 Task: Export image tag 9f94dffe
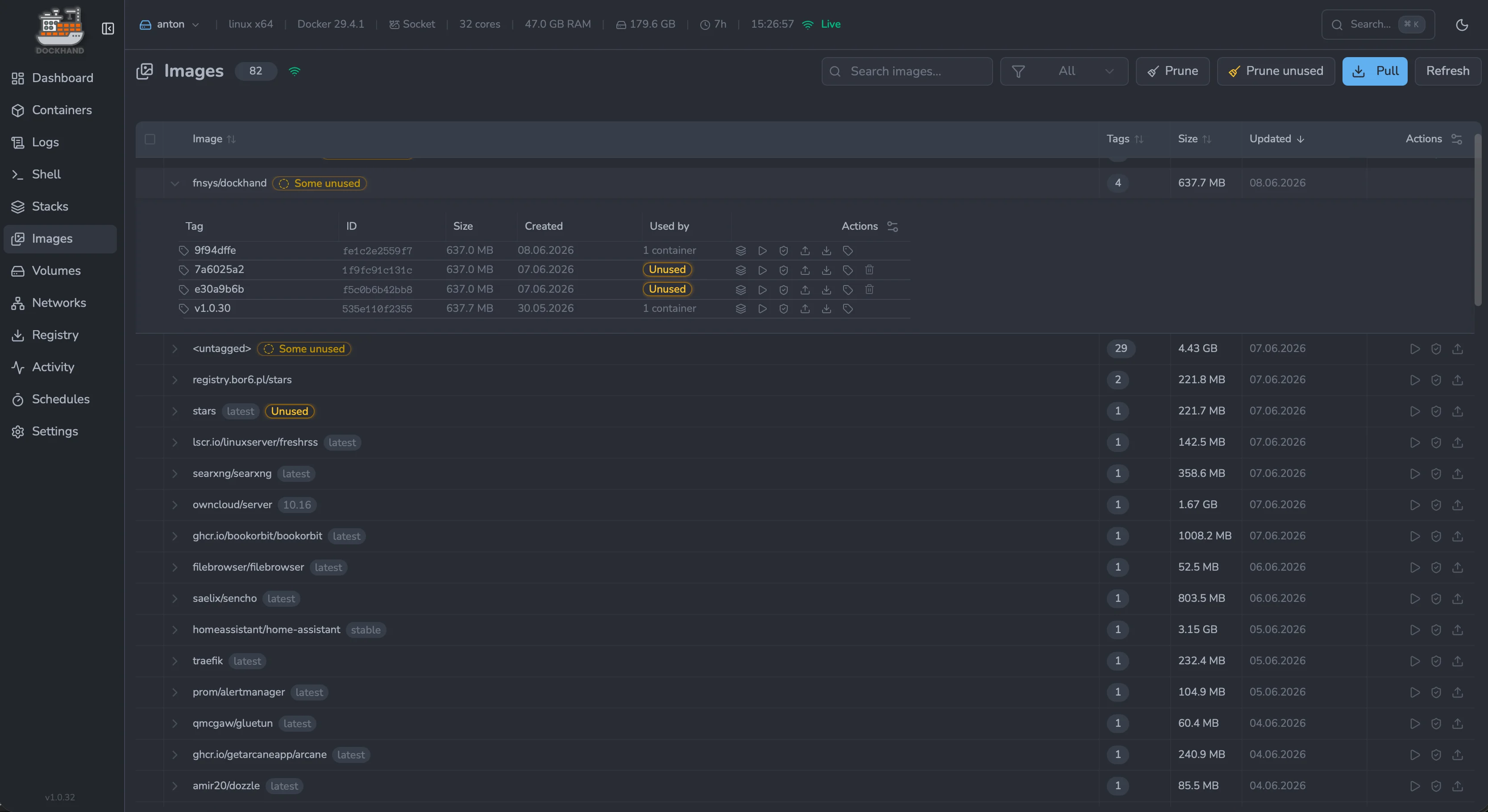tap(827, 251)
